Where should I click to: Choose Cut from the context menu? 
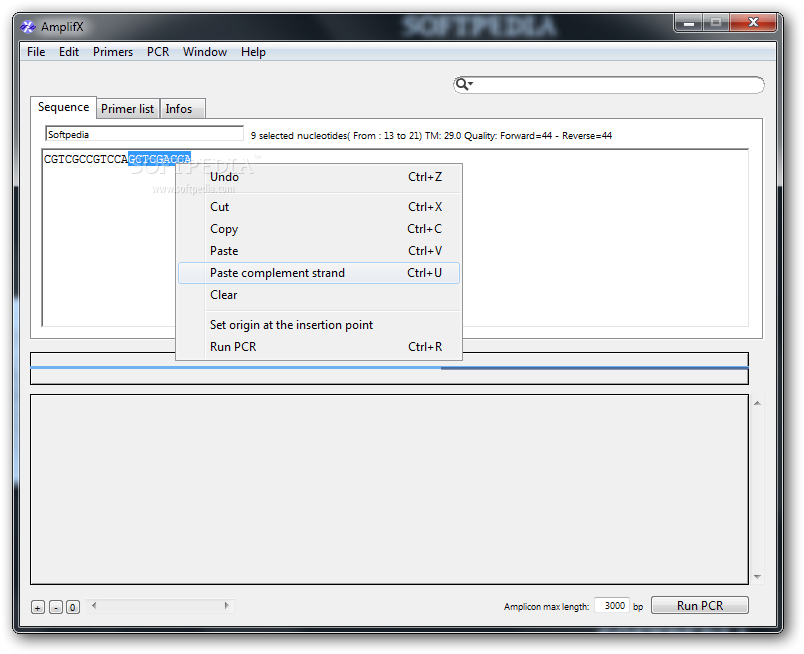click(318, 207)
